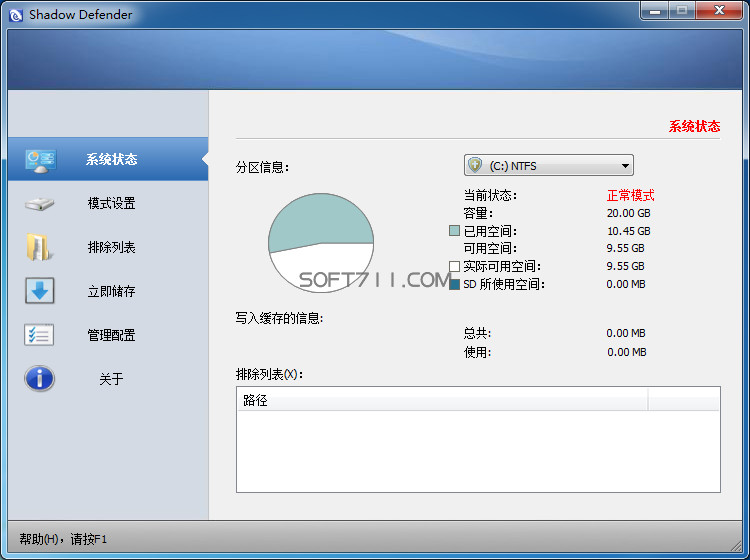Click the 实际可用空间 white color swatch
750x560 pixels.
[454, 266]
